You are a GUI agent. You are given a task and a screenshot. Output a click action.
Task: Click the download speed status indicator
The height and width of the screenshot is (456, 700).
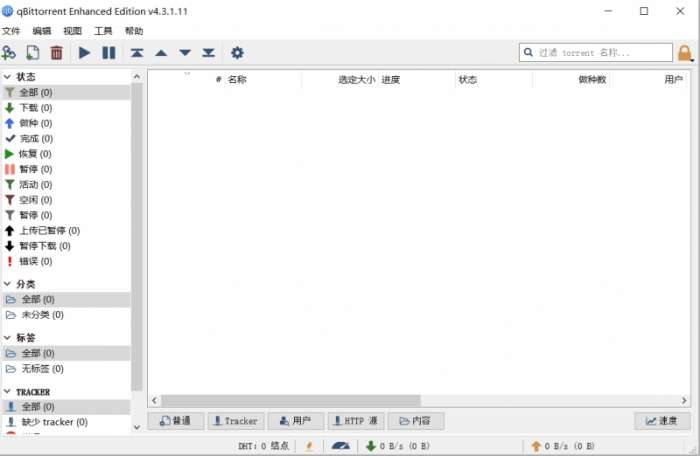(x=397, y=446)
